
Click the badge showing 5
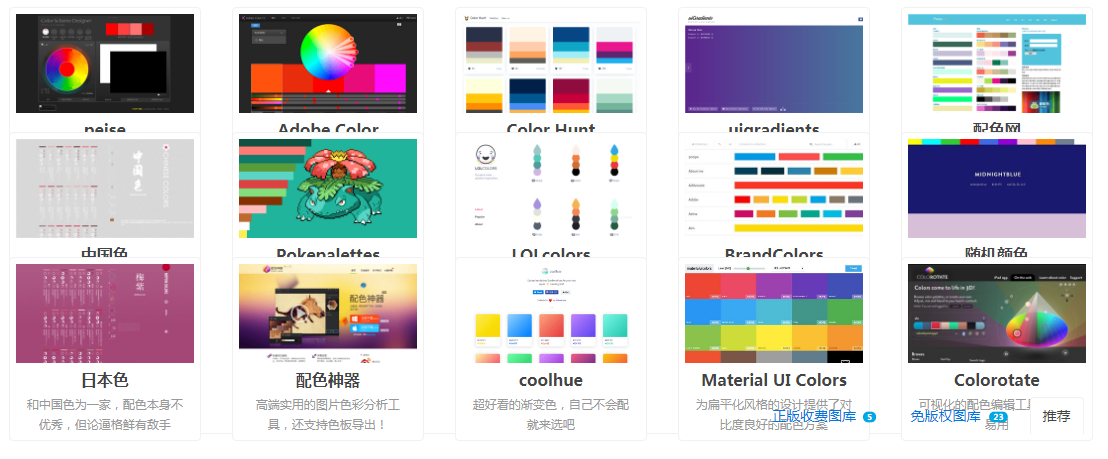click(x=869, y=417)
